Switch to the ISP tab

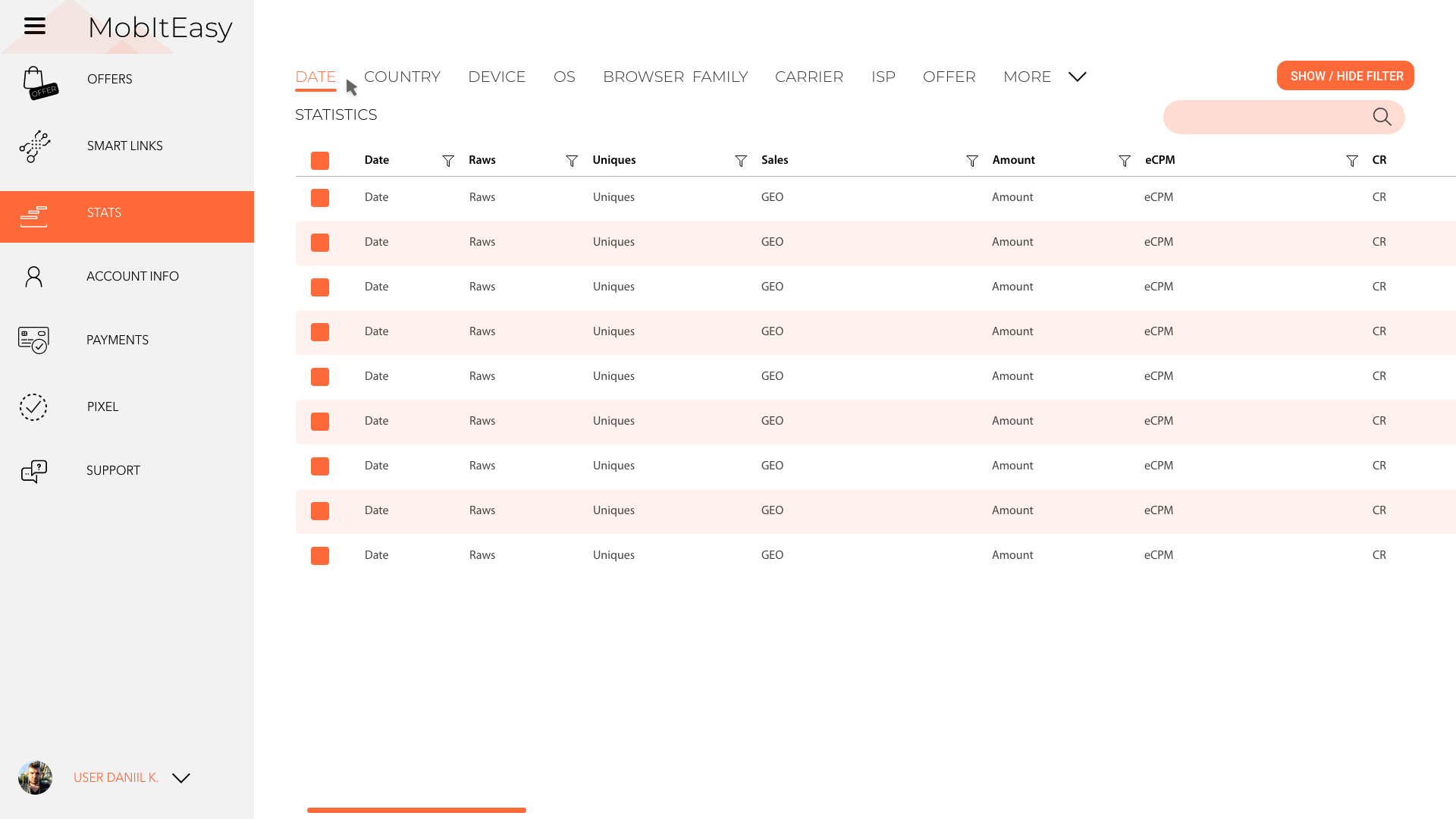pos(883,77)
